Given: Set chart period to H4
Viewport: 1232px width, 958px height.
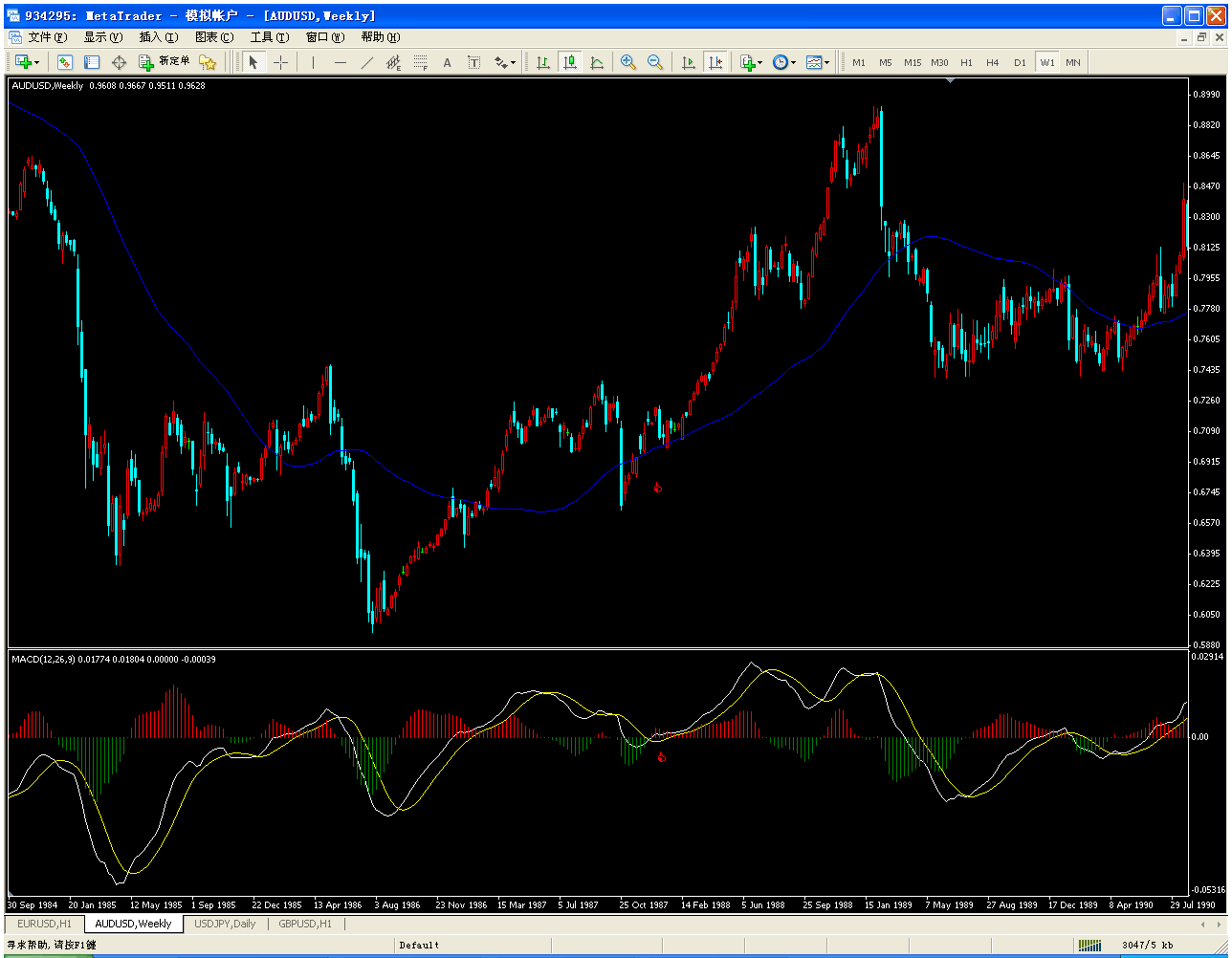Looking at the screenshot, I should 993,62.
